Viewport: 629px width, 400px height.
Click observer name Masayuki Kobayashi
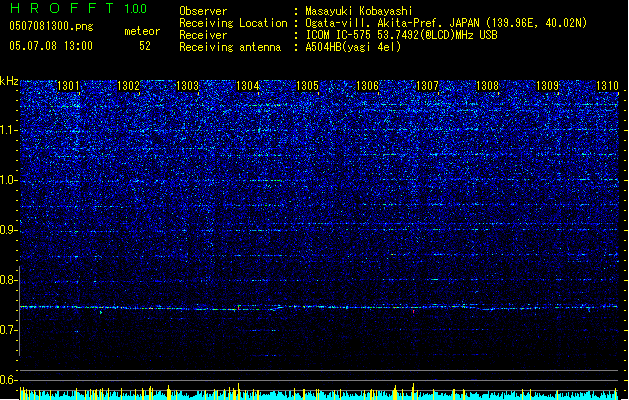click(359, 11)
